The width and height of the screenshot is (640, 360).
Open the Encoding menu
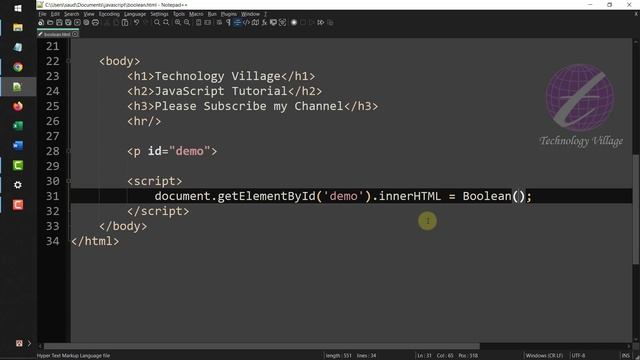click(x=109, y=14)
